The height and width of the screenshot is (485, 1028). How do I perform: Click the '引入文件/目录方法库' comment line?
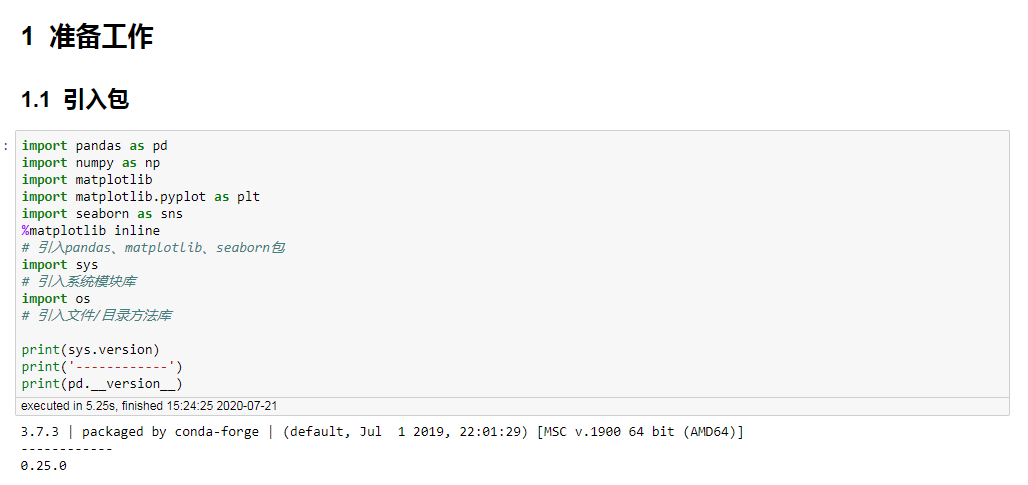pos(96,316)
